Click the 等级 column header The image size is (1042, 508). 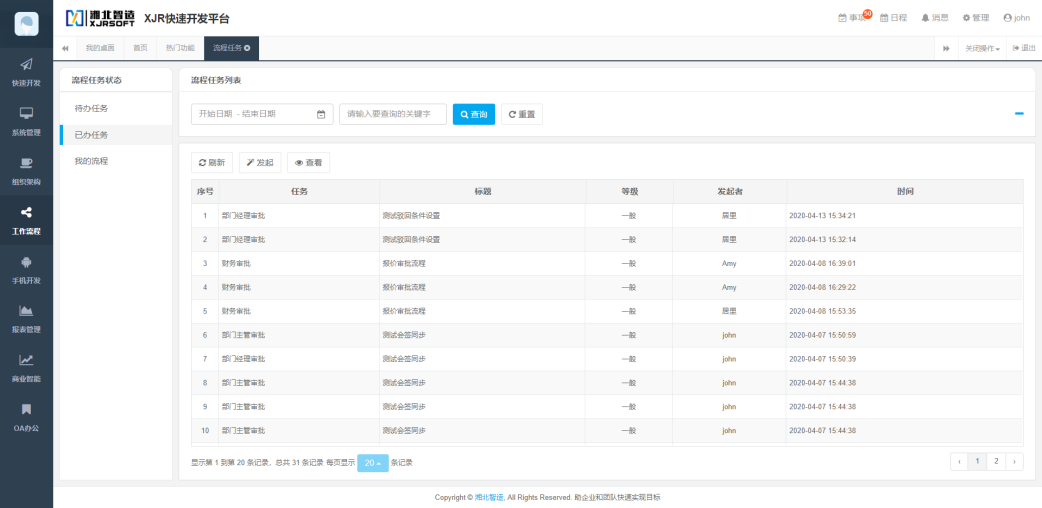coord(629,191)
